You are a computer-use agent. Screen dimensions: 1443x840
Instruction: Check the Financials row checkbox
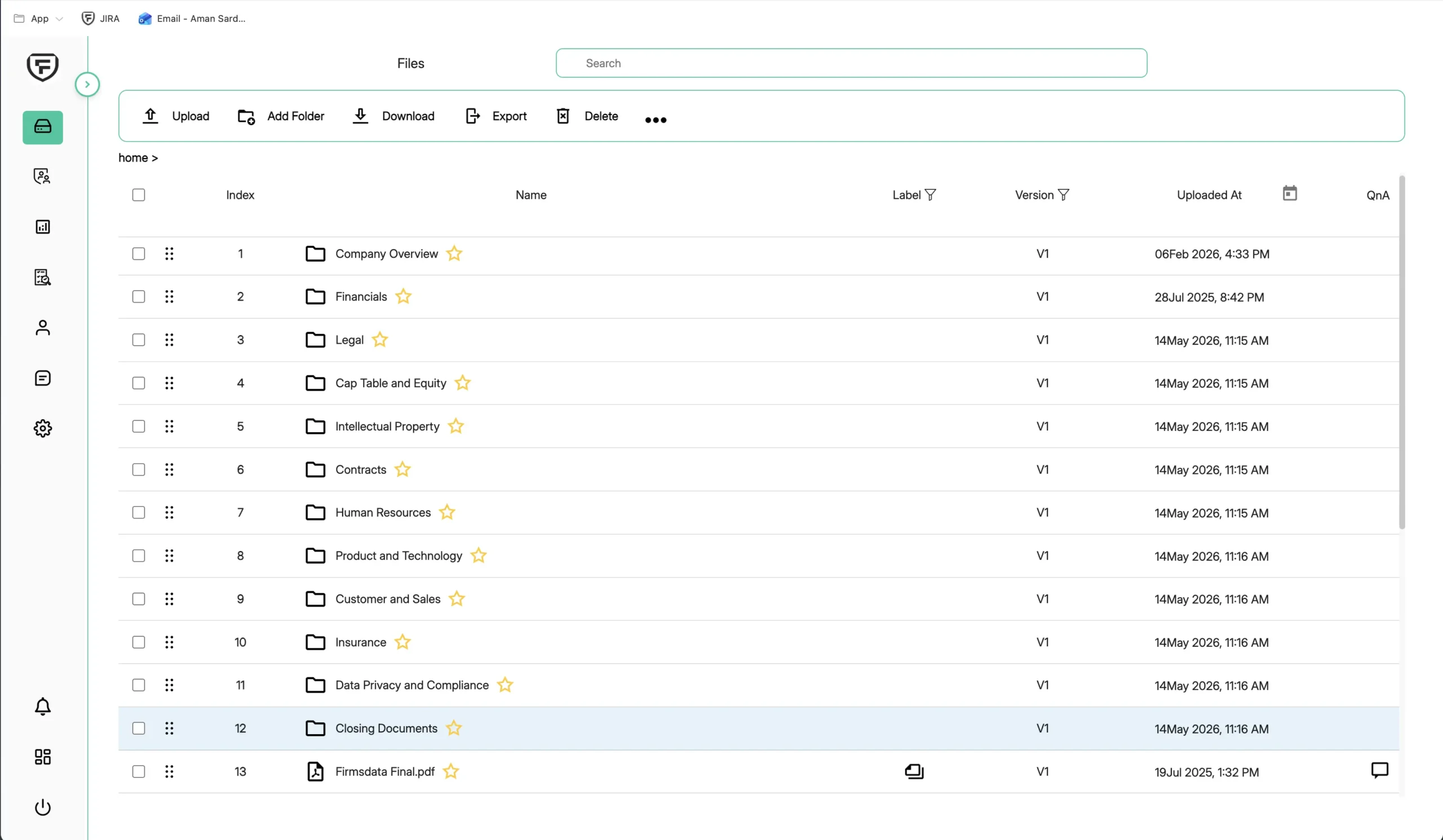click(x=139, y=296)
